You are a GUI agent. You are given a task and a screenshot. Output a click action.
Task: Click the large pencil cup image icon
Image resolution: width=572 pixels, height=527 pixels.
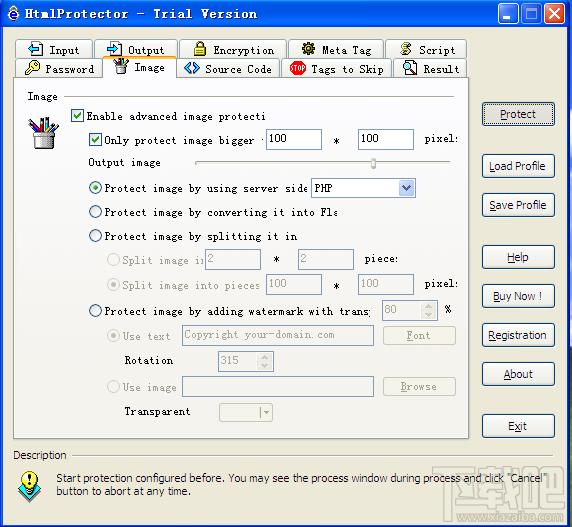[x=43, y=133]
